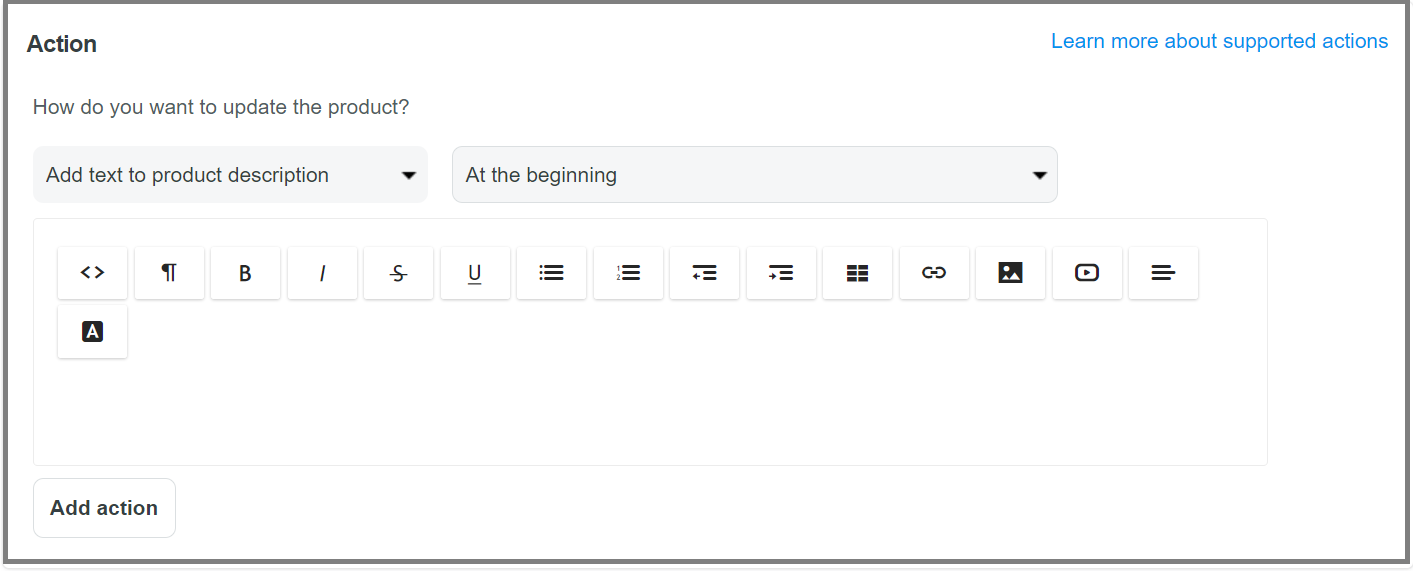Viewport: 1413px width, 571px height.
Task: Increase indent with the indent icon
Action: click(781, 272)
